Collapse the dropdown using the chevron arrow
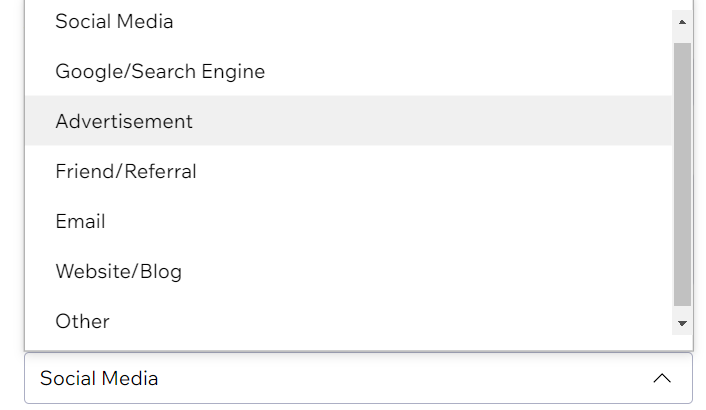 [661, 379]
